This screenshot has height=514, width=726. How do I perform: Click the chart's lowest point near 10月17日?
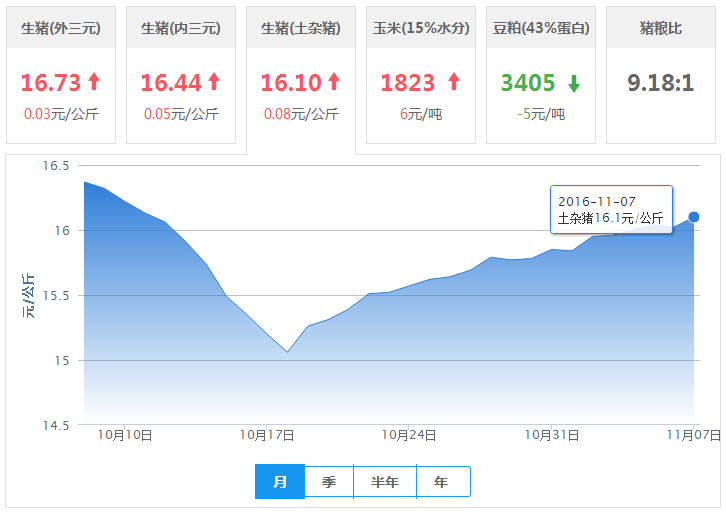tap(287, 351)
